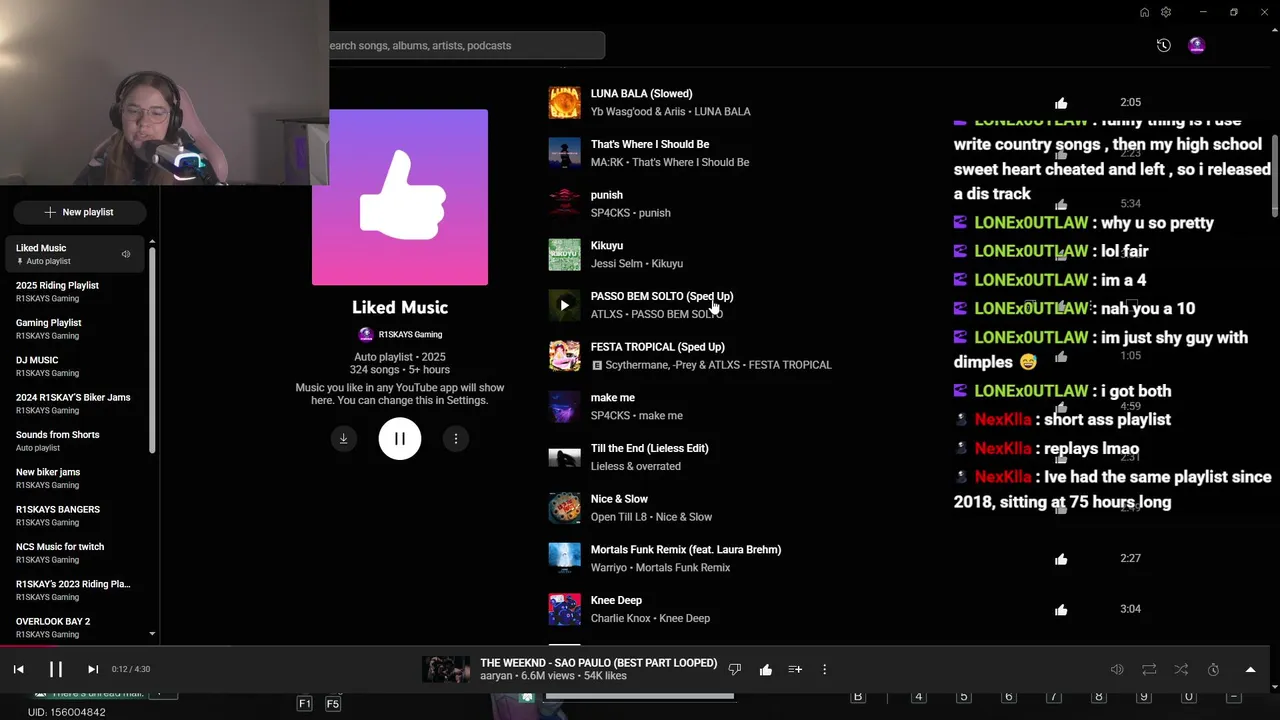The image size is (1280, 720).
Task: Open the account avatar menu
Action: click(x=1196, y=45)
